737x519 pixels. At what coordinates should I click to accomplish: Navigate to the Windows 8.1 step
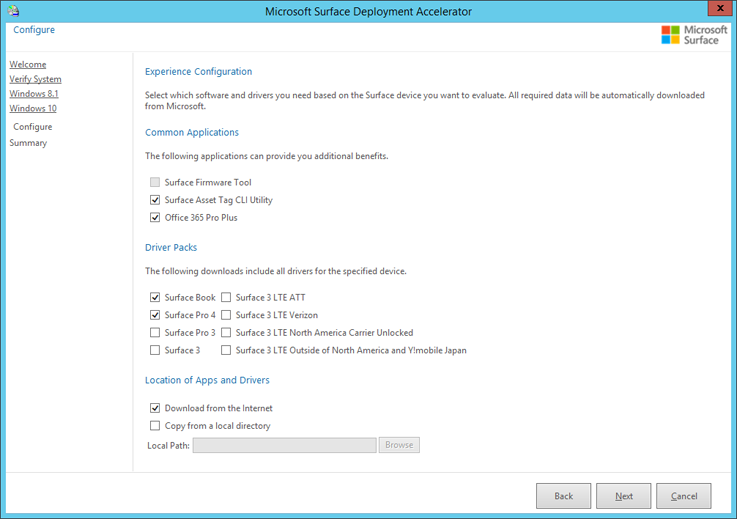click(x=34, y=93)
